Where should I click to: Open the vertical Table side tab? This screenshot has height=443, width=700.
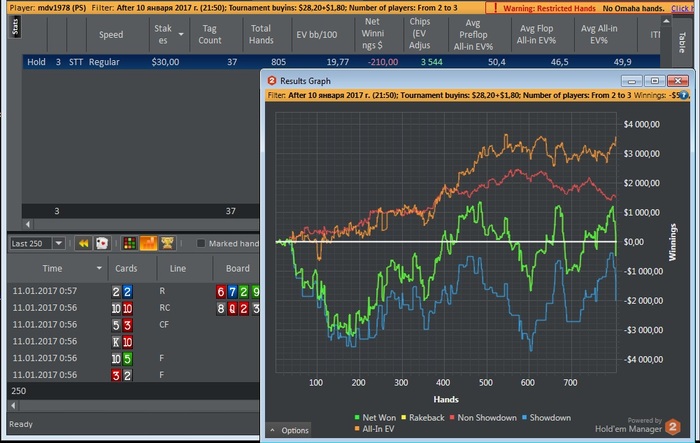682,43
